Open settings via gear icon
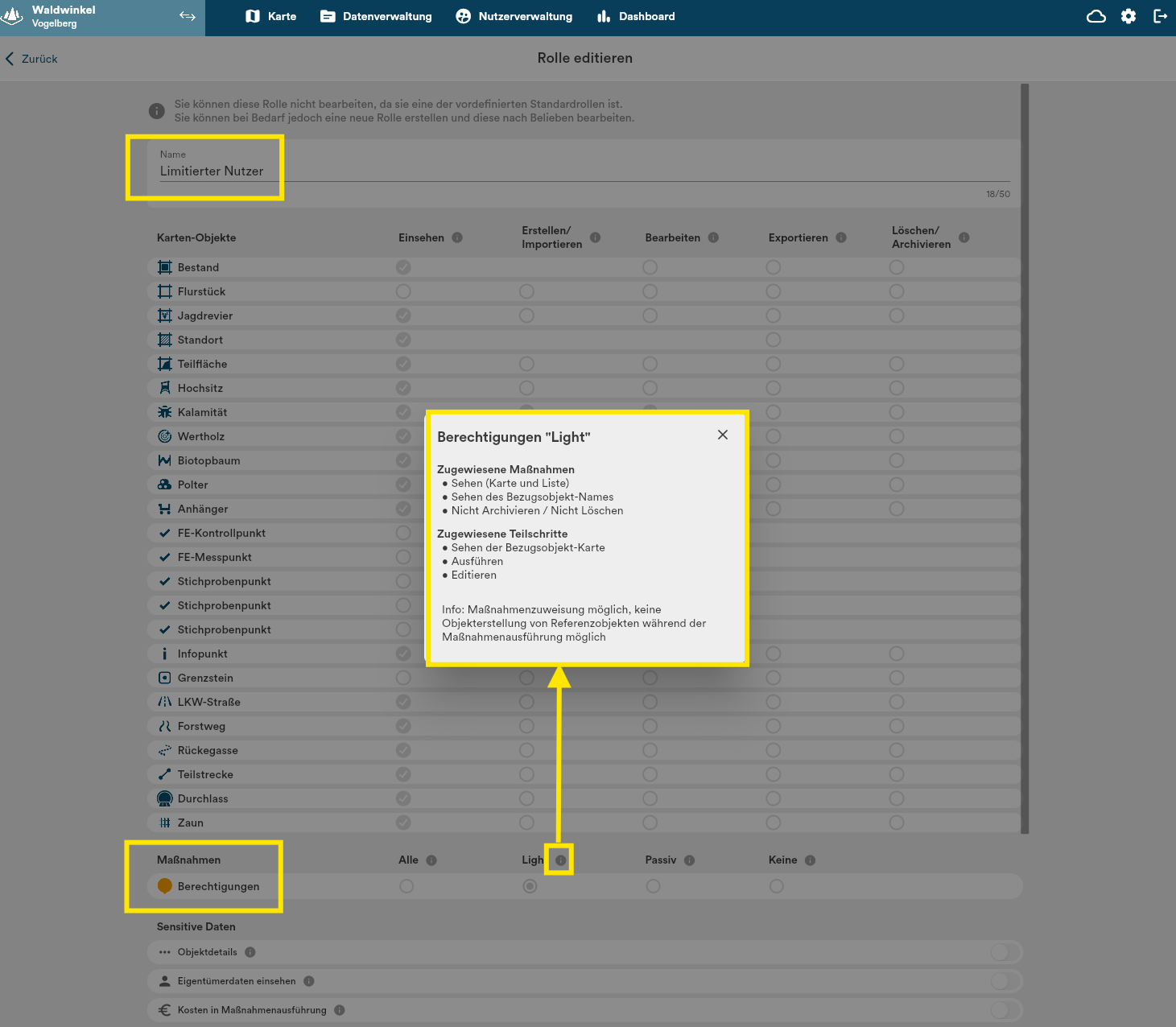 tap(1129, 17)
